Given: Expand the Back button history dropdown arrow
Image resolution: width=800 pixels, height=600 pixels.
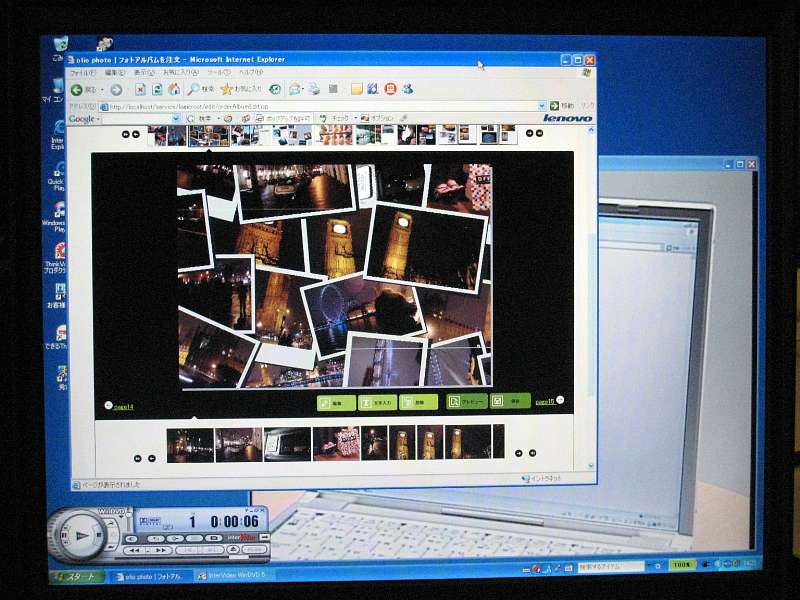Looking at the screenshot, I should (x=102, y=90).
